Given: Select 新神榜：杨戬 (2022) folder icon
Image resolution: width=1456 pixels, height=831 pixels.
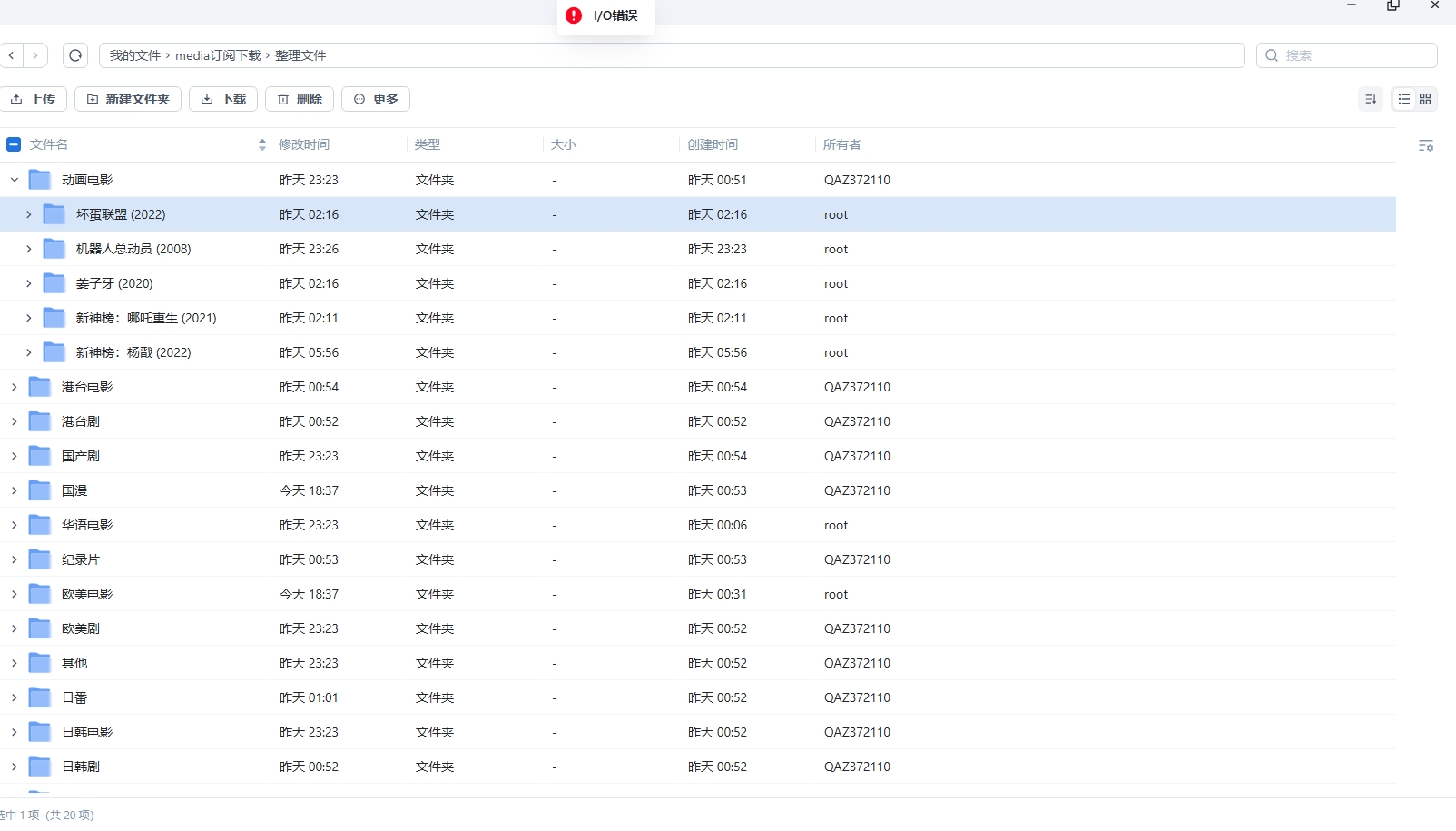Looking at the screenshot, I should [54, 352].
